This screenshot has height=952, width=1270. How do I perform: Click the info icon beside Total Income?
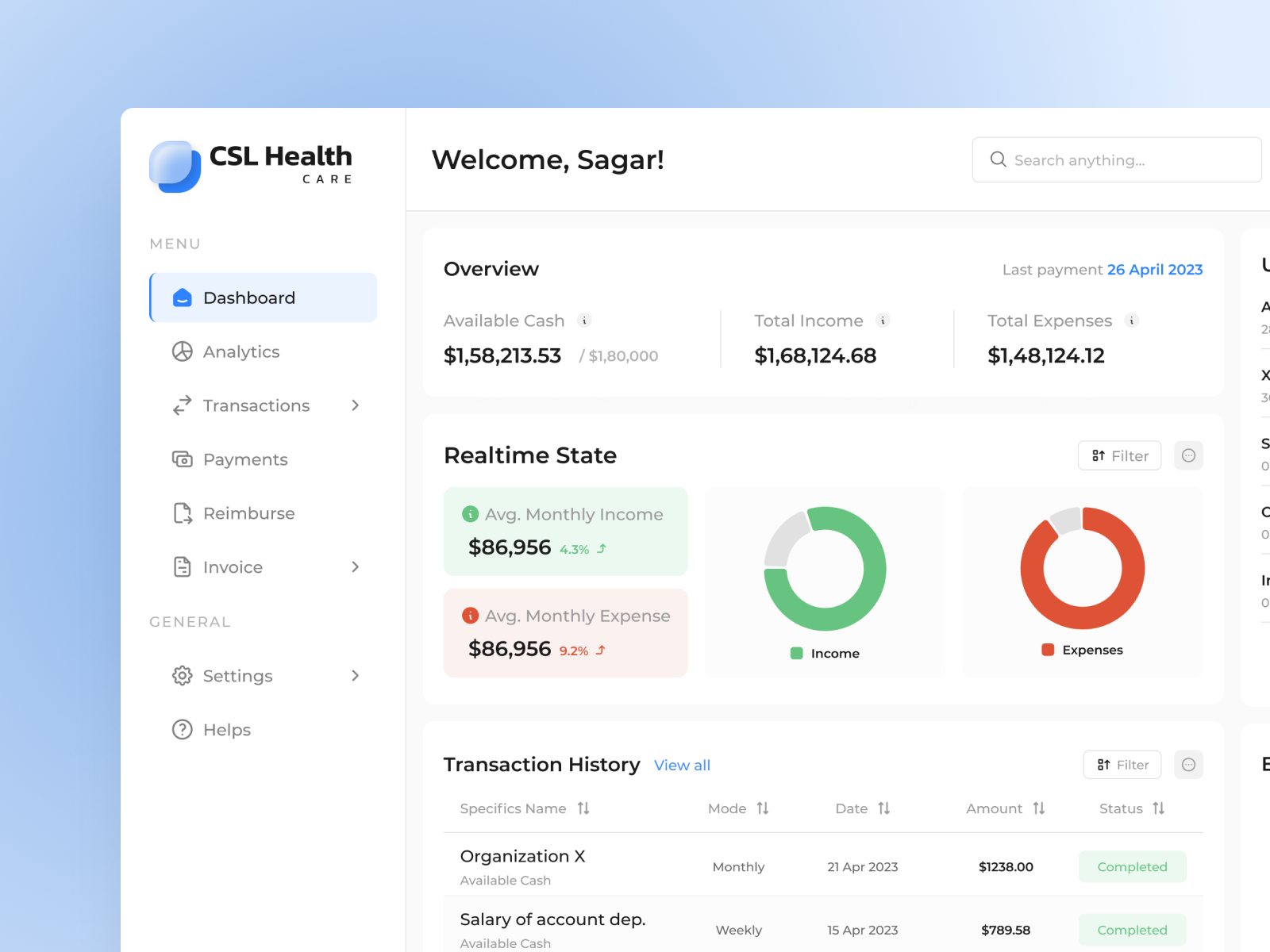tap(883, 321)
